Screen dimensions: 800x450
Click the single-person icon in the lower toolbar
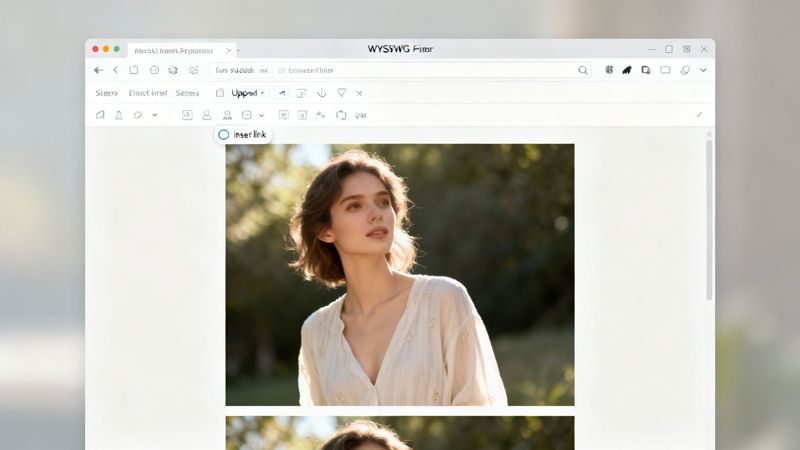[207, 115]
